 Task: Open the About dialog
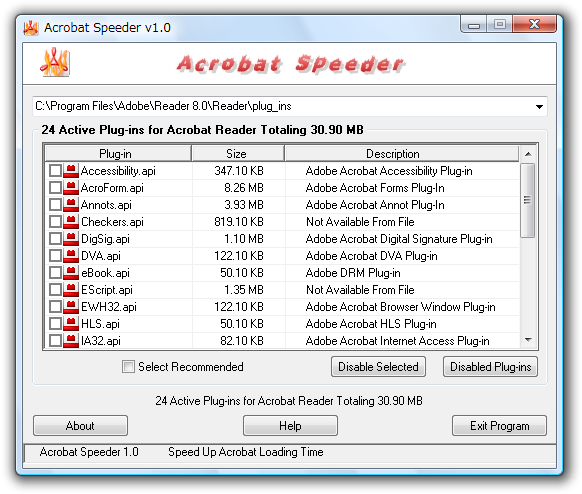(80, 426)
